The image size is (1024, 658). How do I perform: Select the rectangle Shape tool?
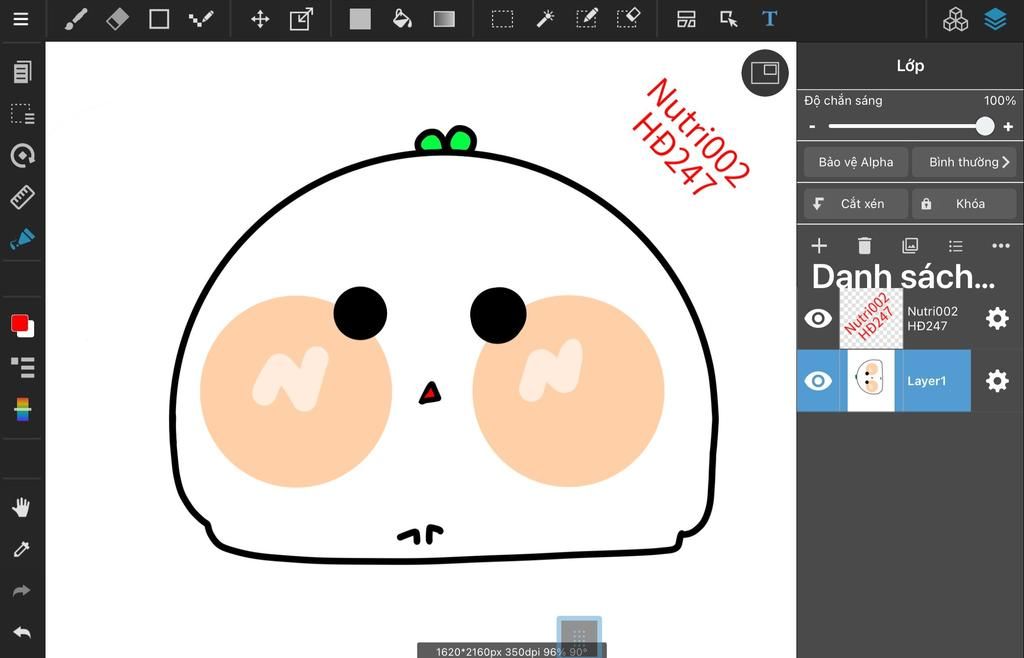(x=159, y=19)
